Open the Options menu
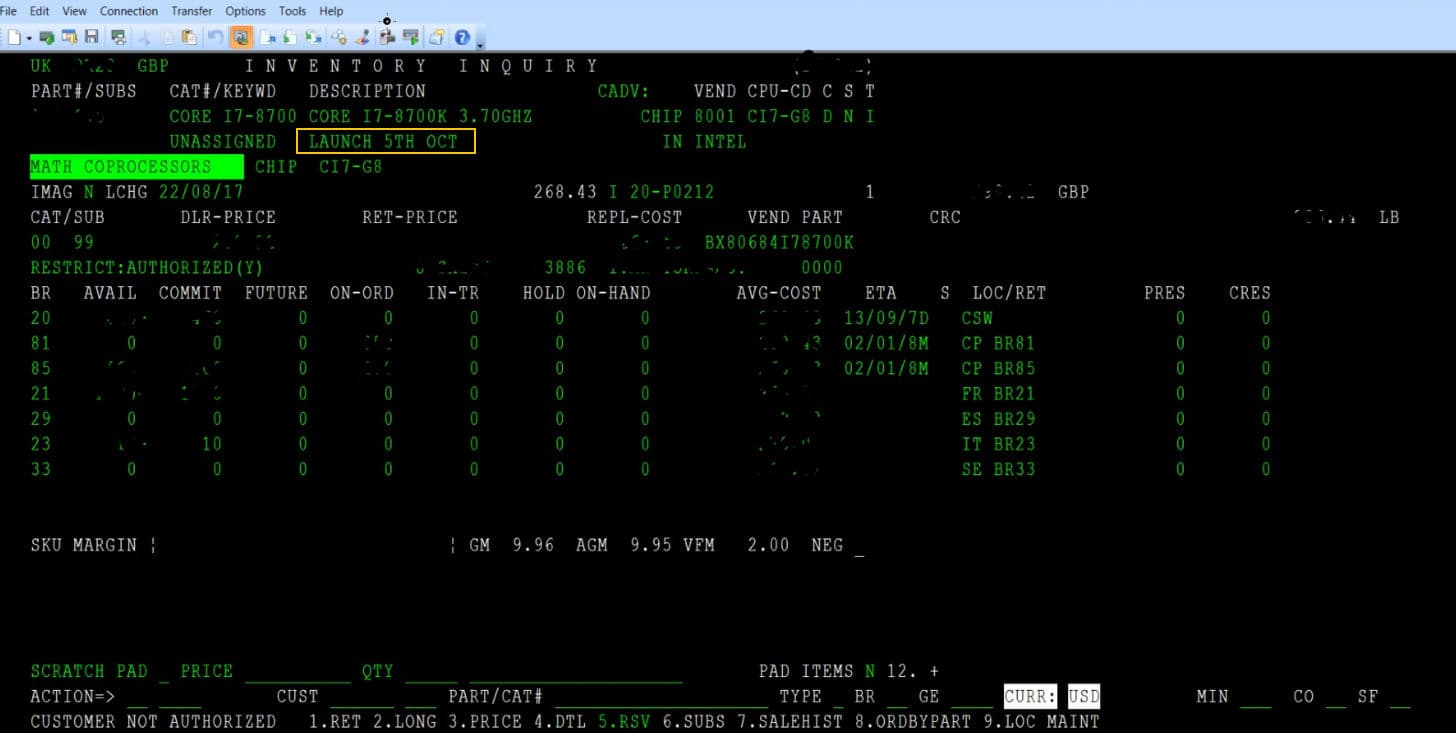The width and height of the screenshot is (1456, 733). (245, 11)
